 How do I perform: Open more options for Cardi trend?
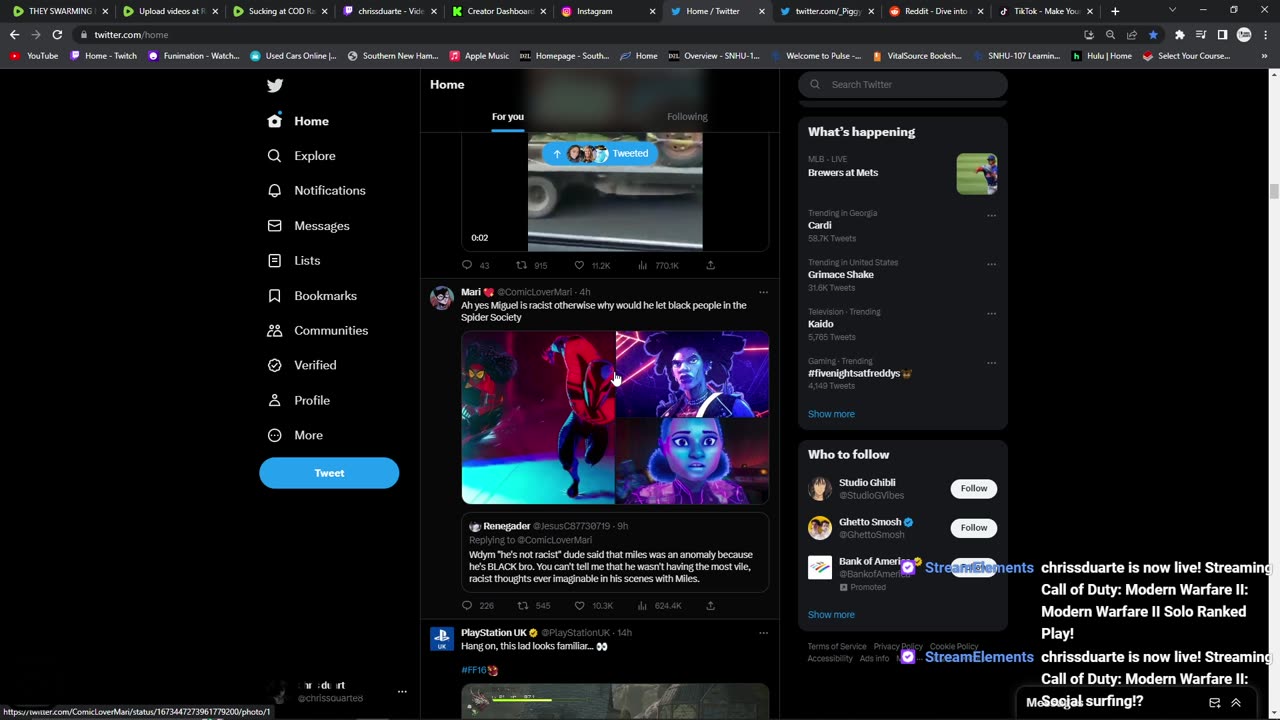click(x=992, y=215)
